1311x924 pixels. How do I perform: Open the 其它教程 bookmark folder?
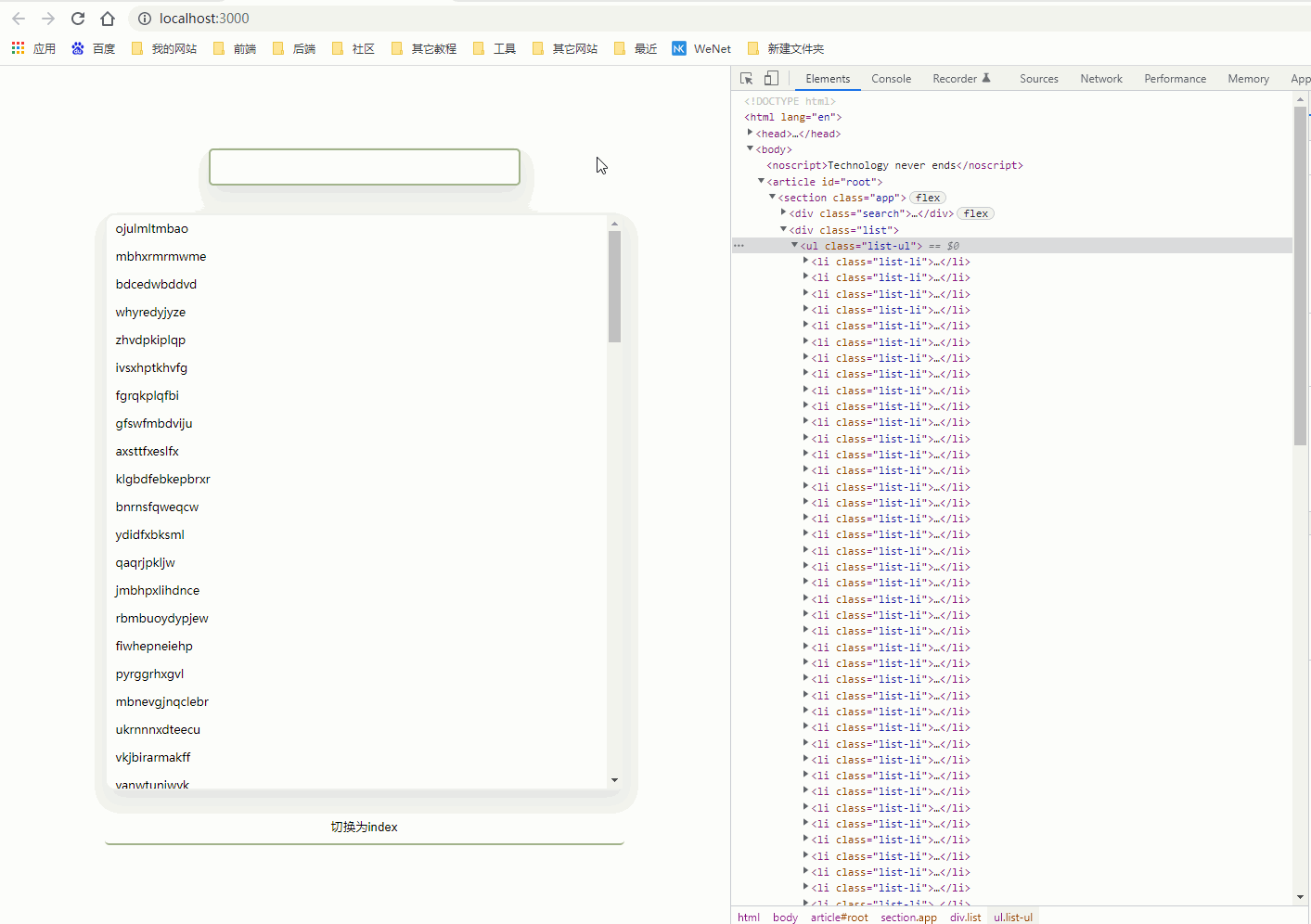pos(424,48)
